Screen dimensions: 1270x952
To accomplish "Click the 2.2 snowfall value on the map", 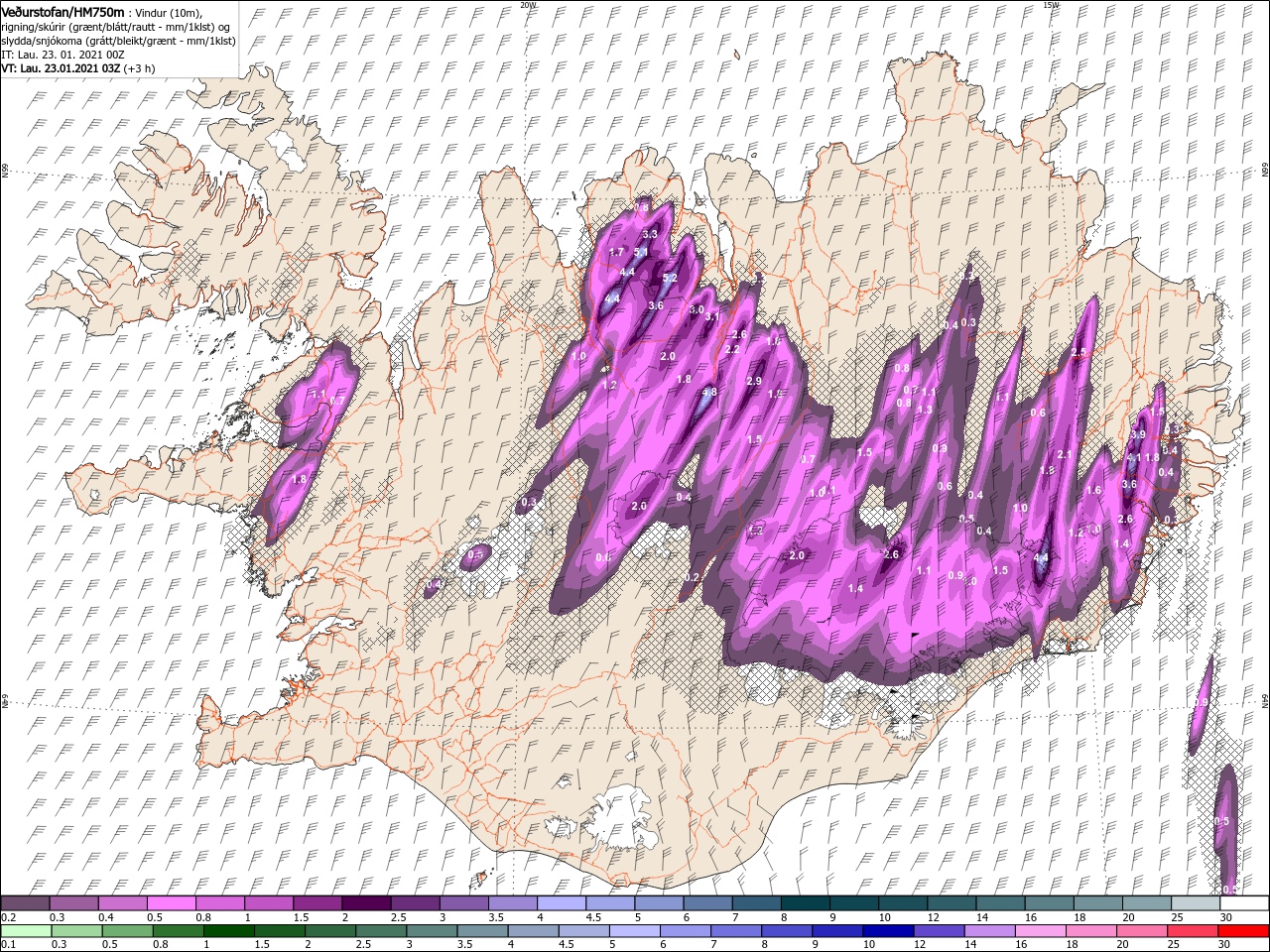I will (733, 349).
